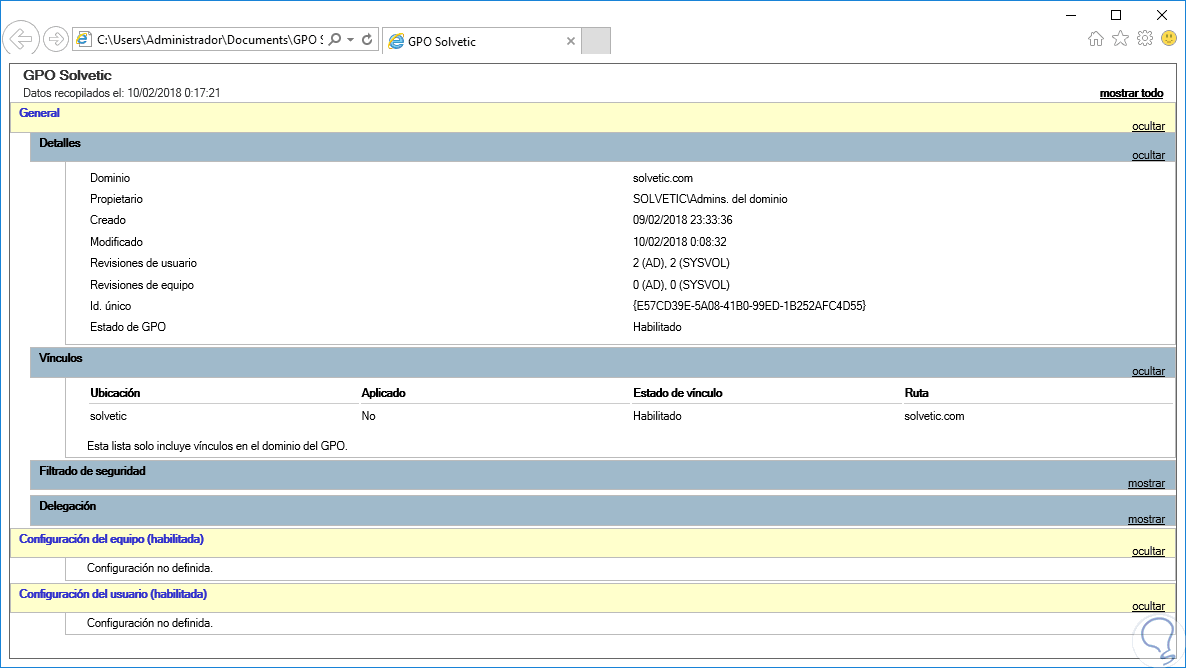Click the 'Estado de vínculo' column header
Screen dimensions: 1186x668
click(x=678, y=393)
